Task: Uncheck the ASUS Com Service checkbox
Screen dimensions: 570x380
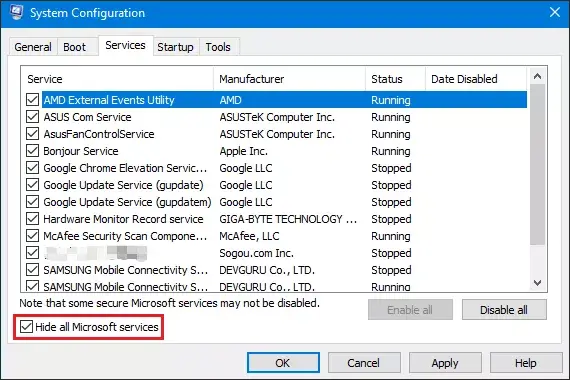Action: pos(32,117)
